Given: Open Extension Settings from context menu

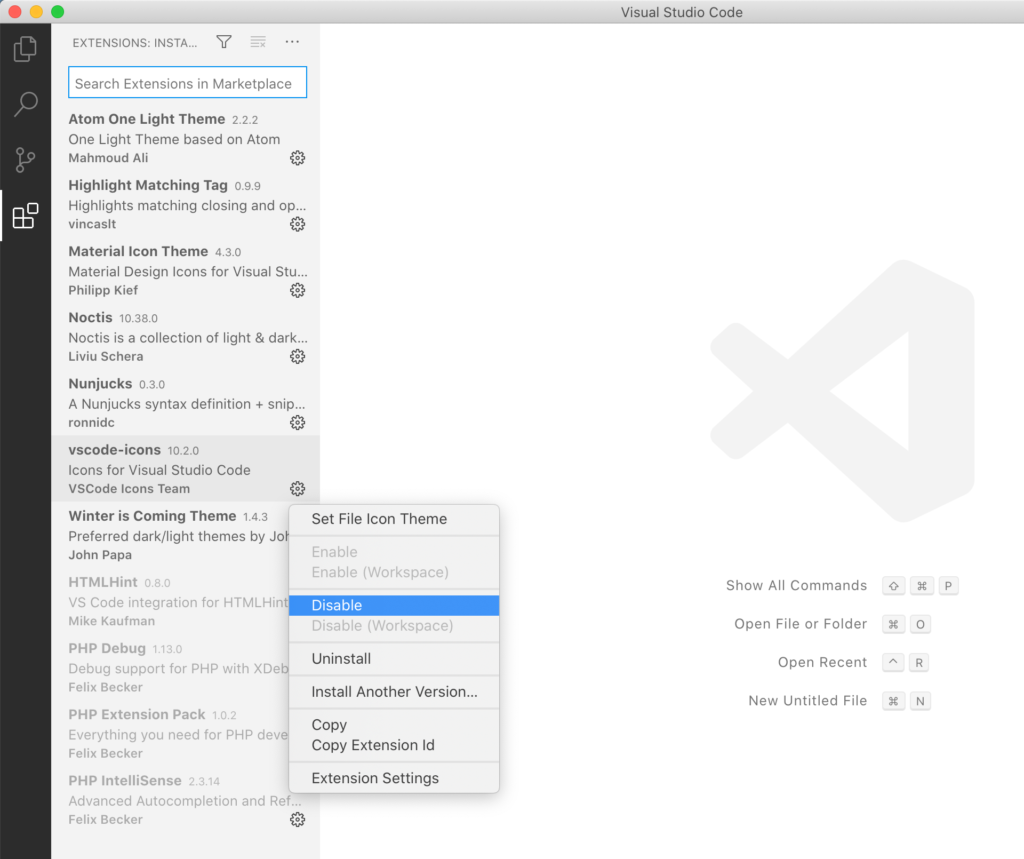Looking at the screenshot, I should point(394,778).
